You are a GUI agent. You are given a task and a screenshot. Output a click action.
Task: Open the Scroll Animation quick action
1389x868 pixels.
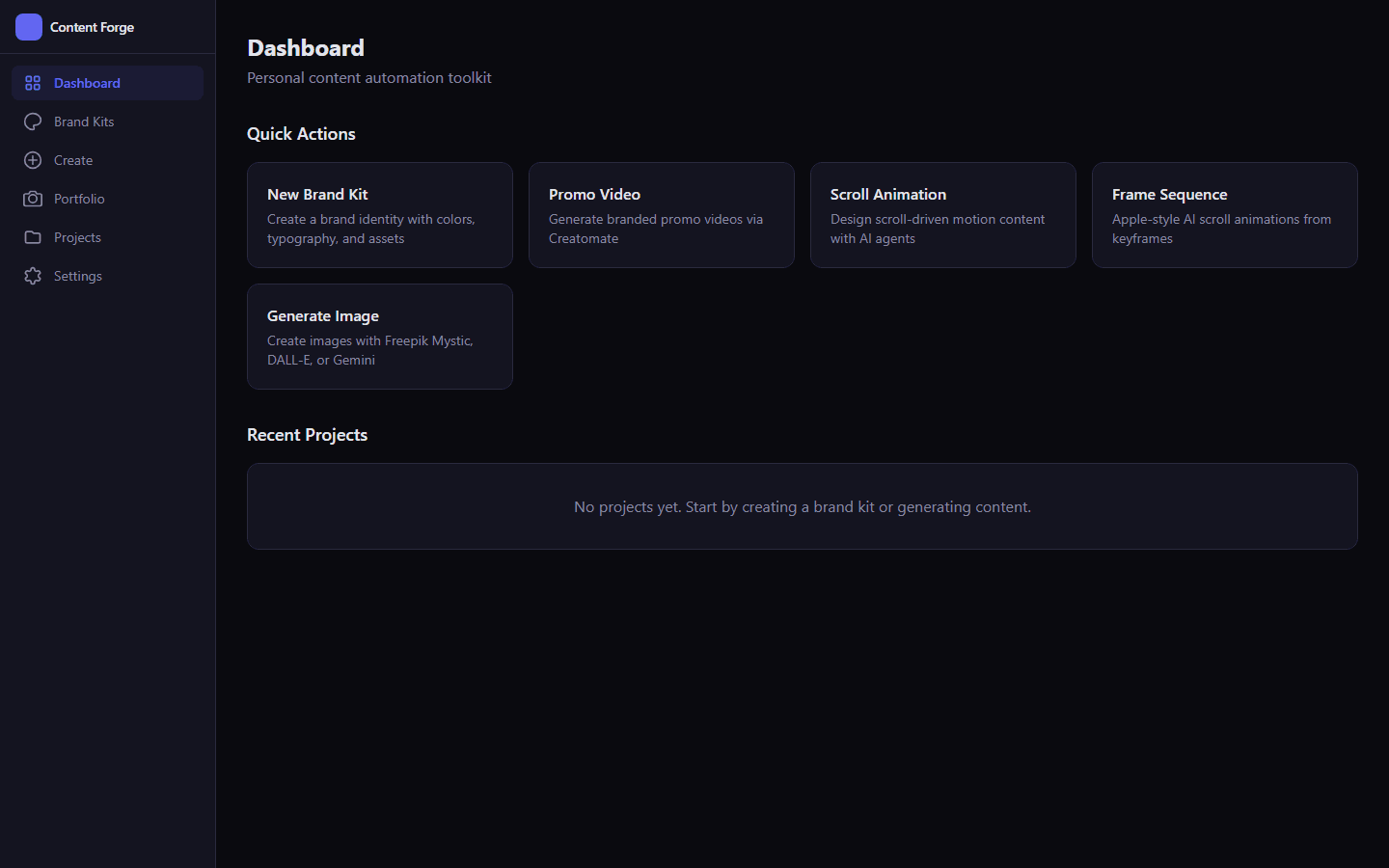[942, 215]
